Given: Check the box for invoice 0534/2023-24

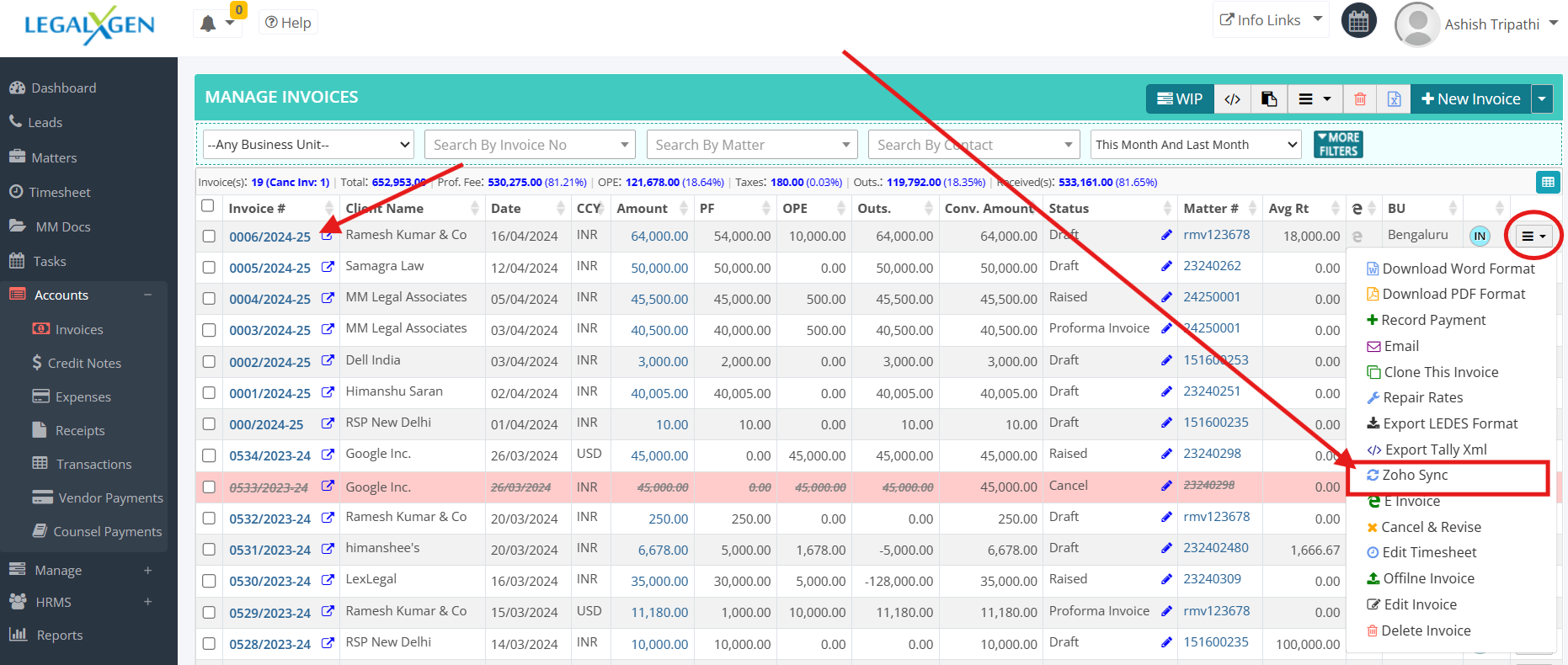Looking at the screenshot, I should (x=209, y=455).
